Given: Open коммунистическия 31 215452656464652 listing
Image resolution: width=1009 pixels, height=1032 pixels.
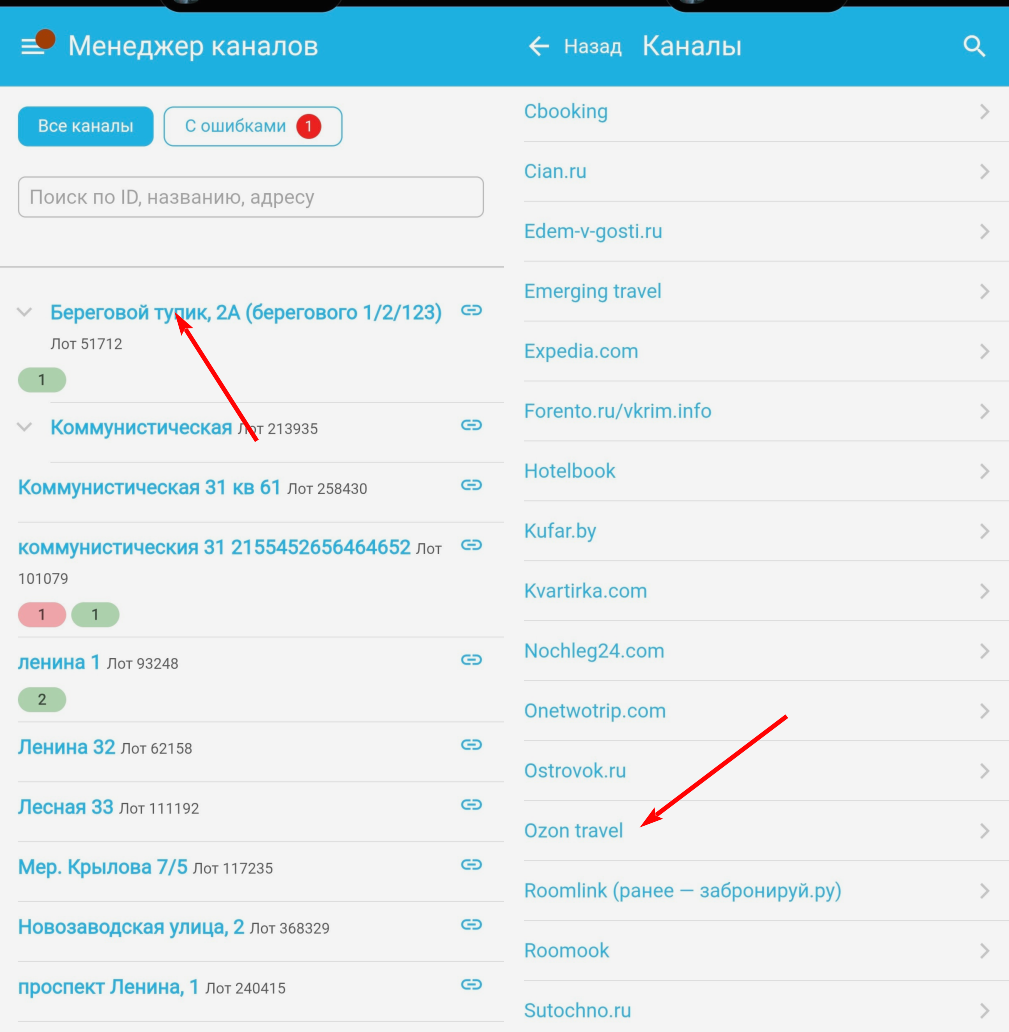Looking at the screenshot, I should [214, 547].
